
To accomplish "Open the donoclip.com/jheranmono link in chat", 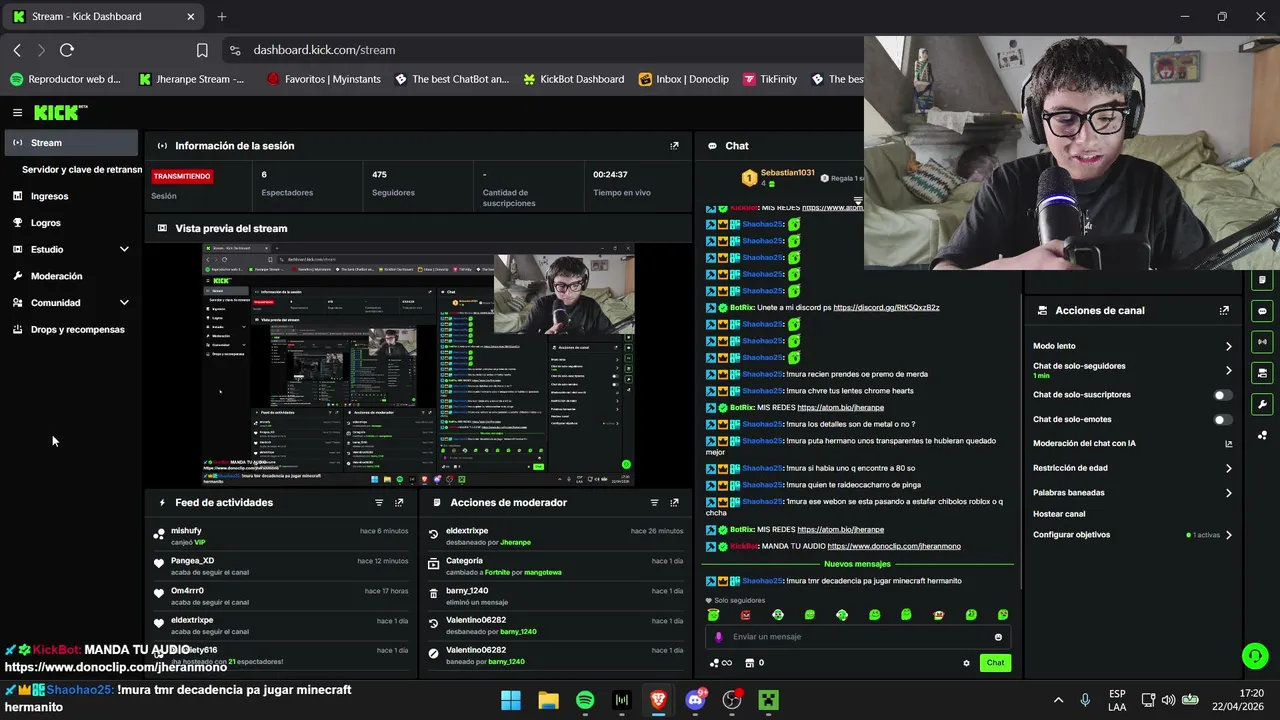I will coord(894,547).
